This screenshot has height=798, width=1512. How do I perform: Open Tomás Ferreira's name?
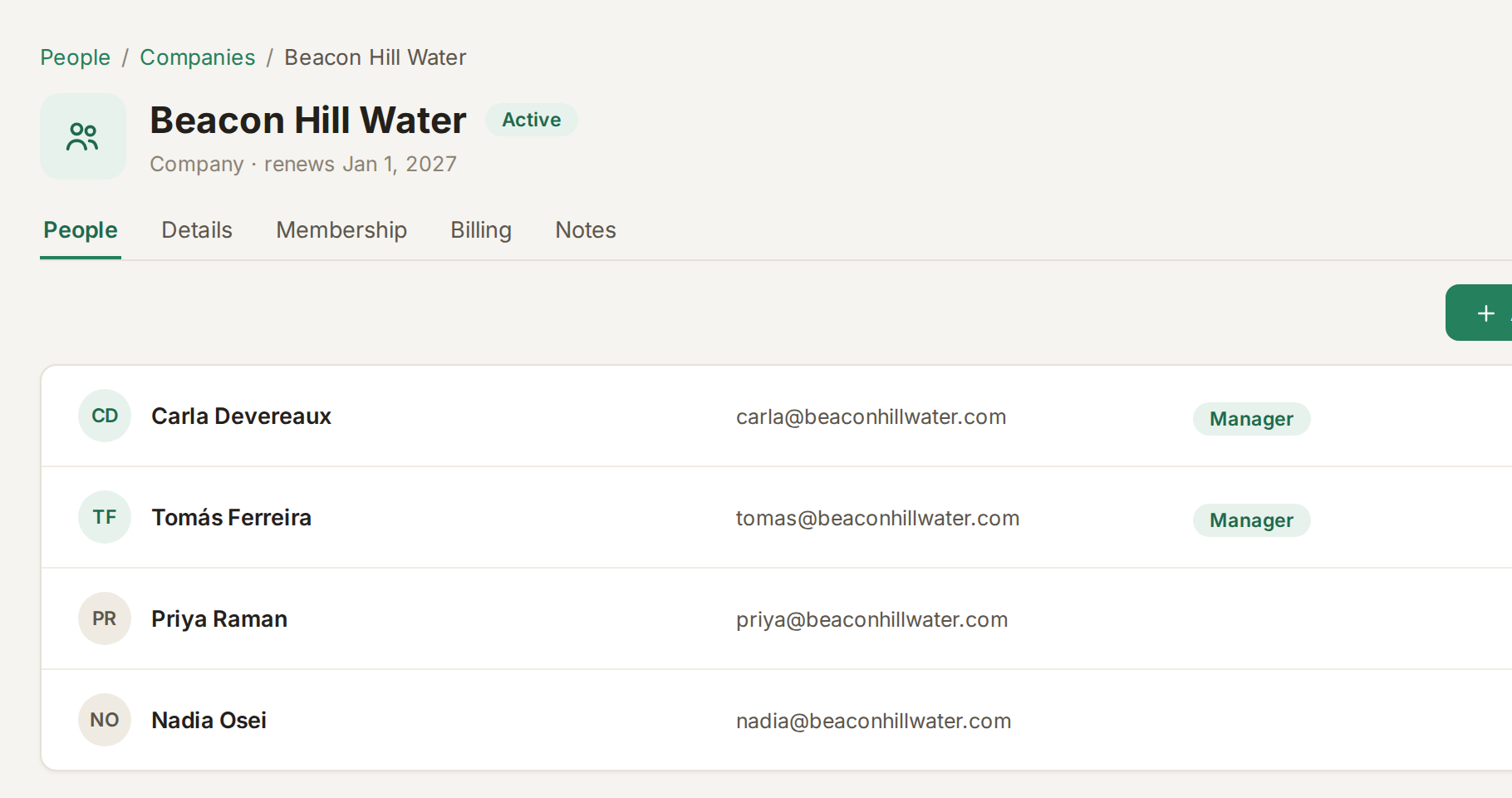pyautogui.click(x=231, y=517)
